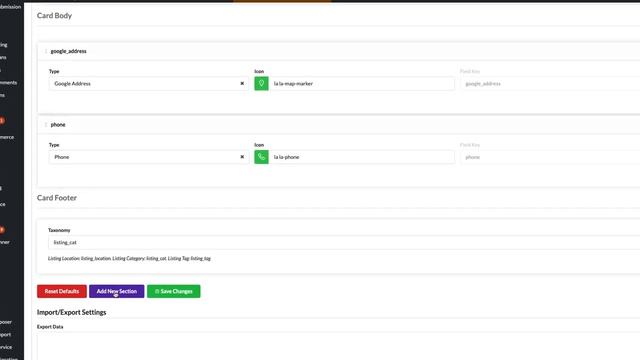The height and width of the screenshot is (360, 640).
Task: Collapse the google_address section header
Action: coord(339,51)
